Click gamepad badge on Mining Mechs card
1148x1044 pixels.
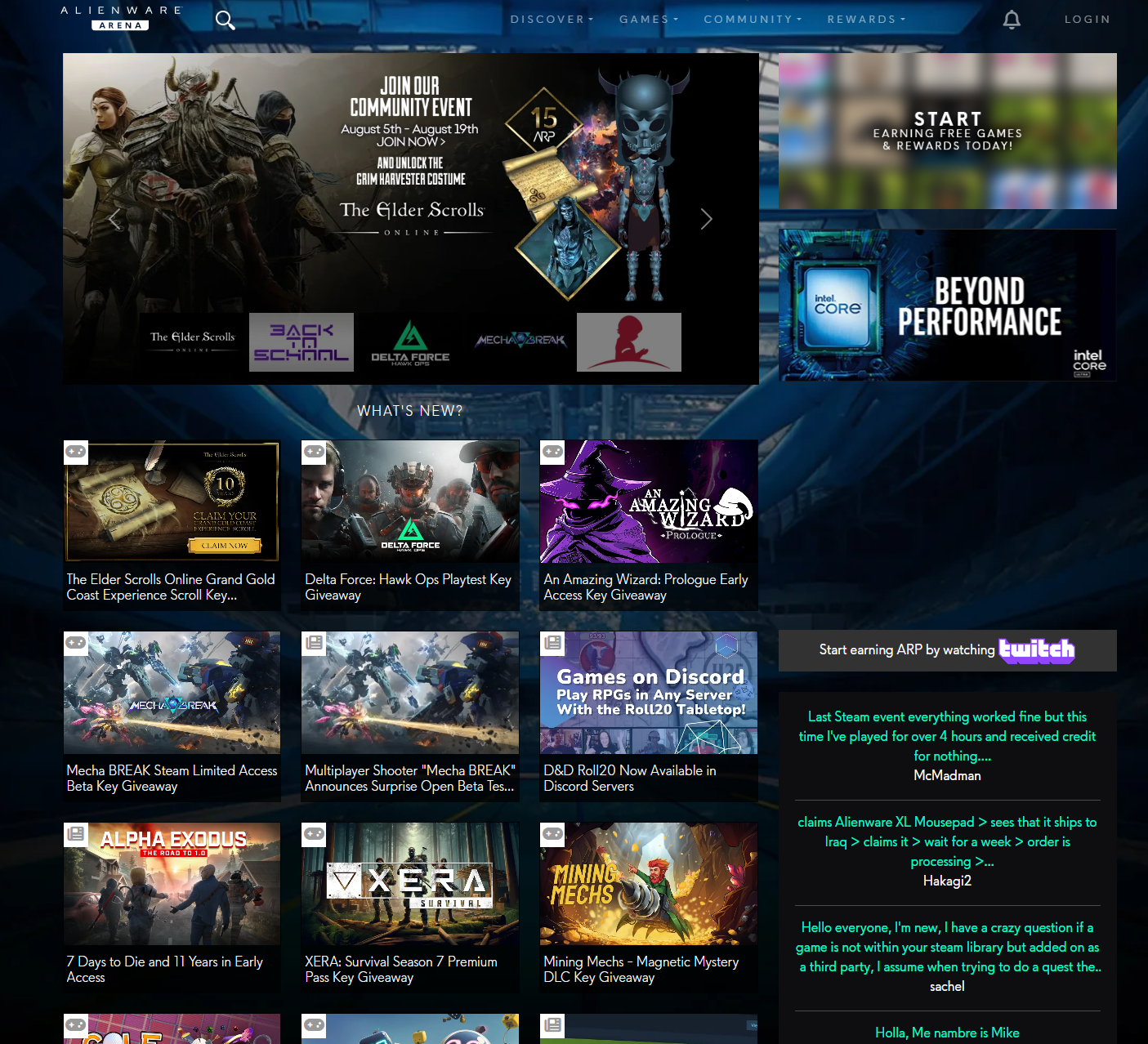[553, 834]
